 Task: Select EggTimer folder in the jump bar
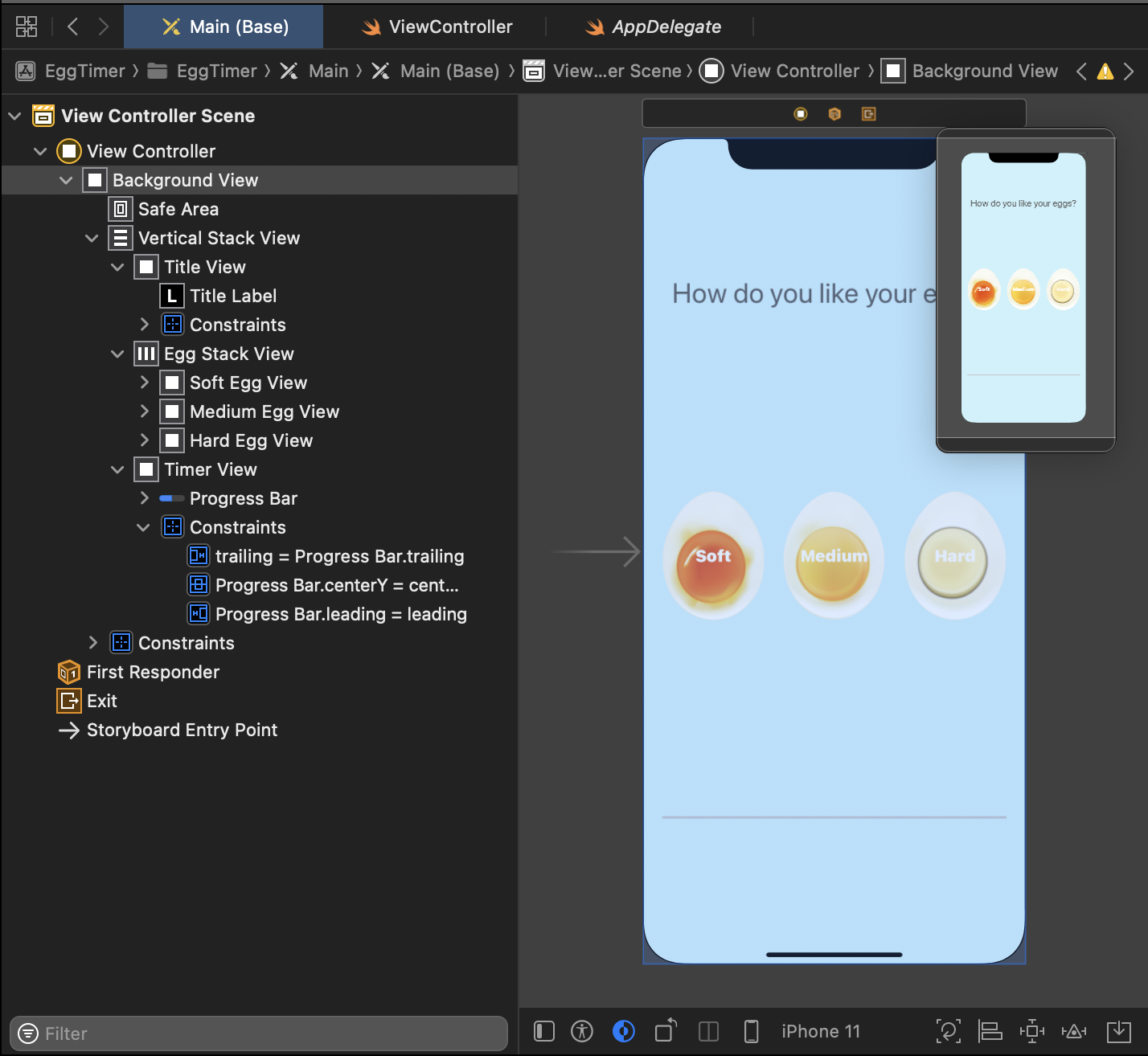[203, 71]
